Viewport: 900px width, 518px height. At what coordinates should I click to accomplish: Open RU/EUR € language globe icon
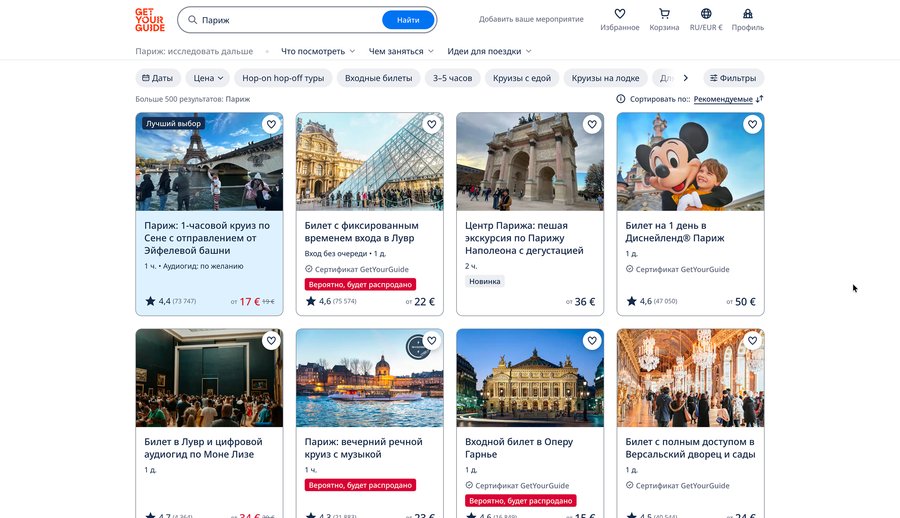(x=706, y=14)
